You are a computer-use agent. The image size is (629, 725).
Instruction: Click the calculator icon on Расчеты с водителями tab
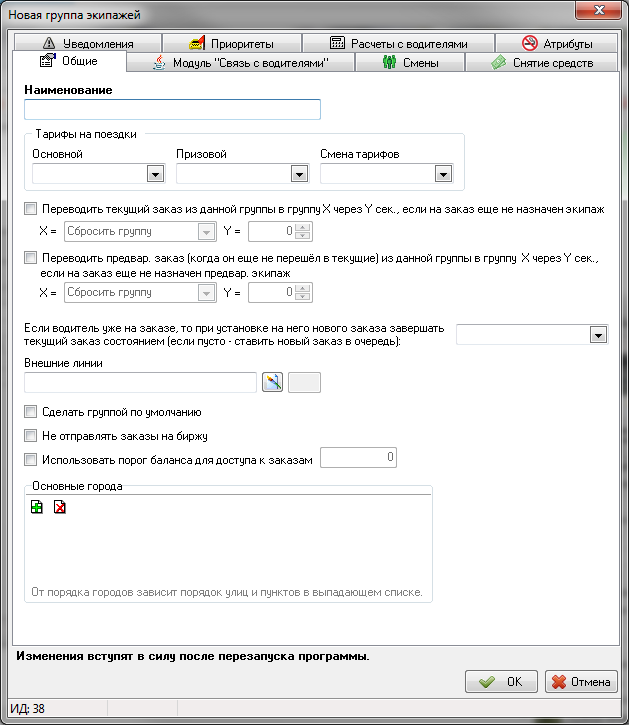[x=337, y=43]
